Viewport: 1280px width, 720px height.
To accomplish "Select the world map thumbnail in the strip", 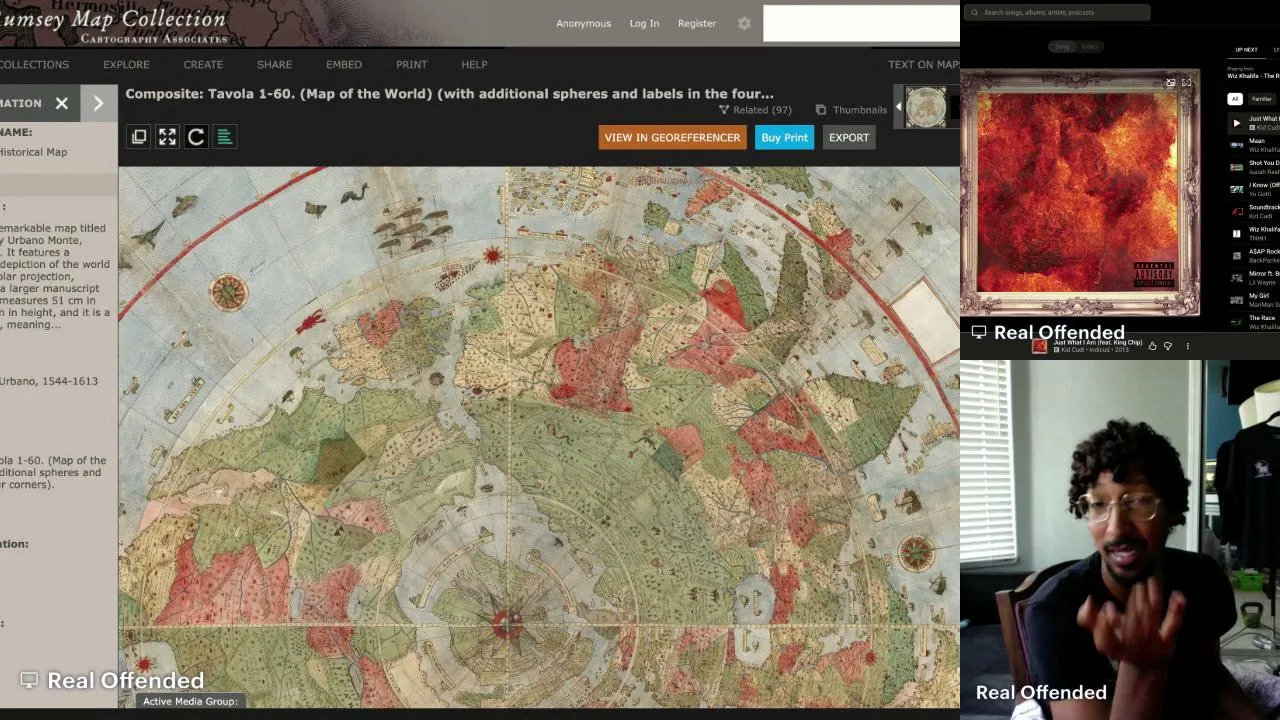I will (x=926, y=107).
